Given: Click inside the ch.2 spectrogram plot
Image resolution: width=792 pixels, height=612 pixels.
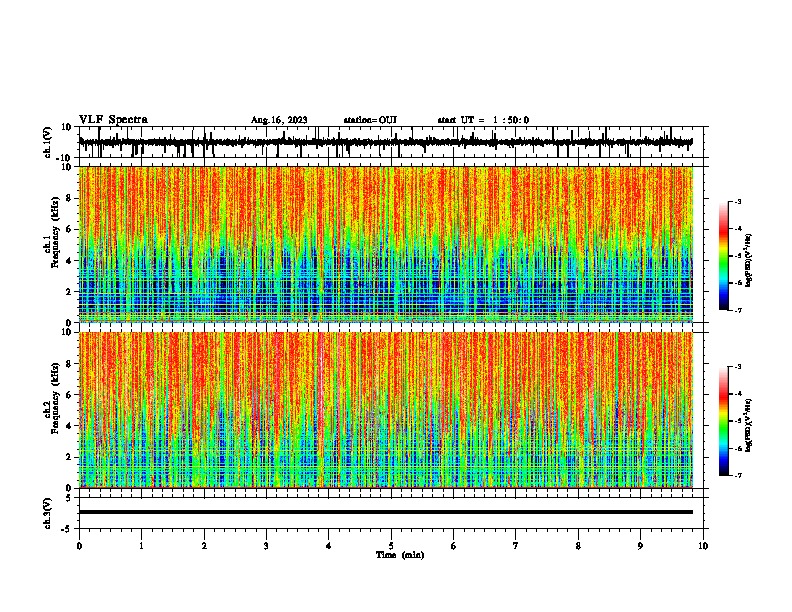Looking at the screenshot, I should (x=386, y=410).
